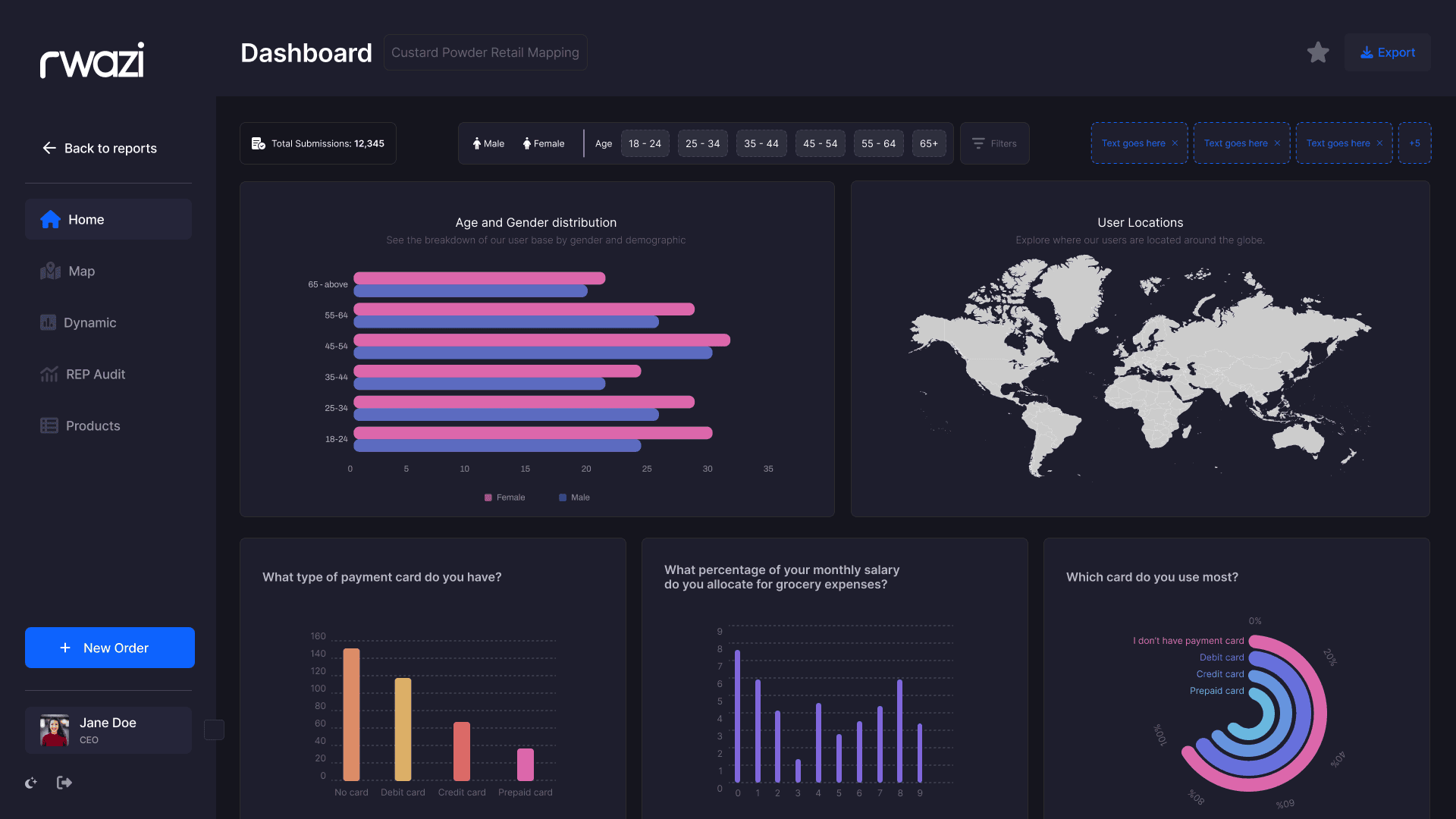Click 'I don't have payment card' label
Viewport: 1456px width, 819px height.
(1188, 641)
